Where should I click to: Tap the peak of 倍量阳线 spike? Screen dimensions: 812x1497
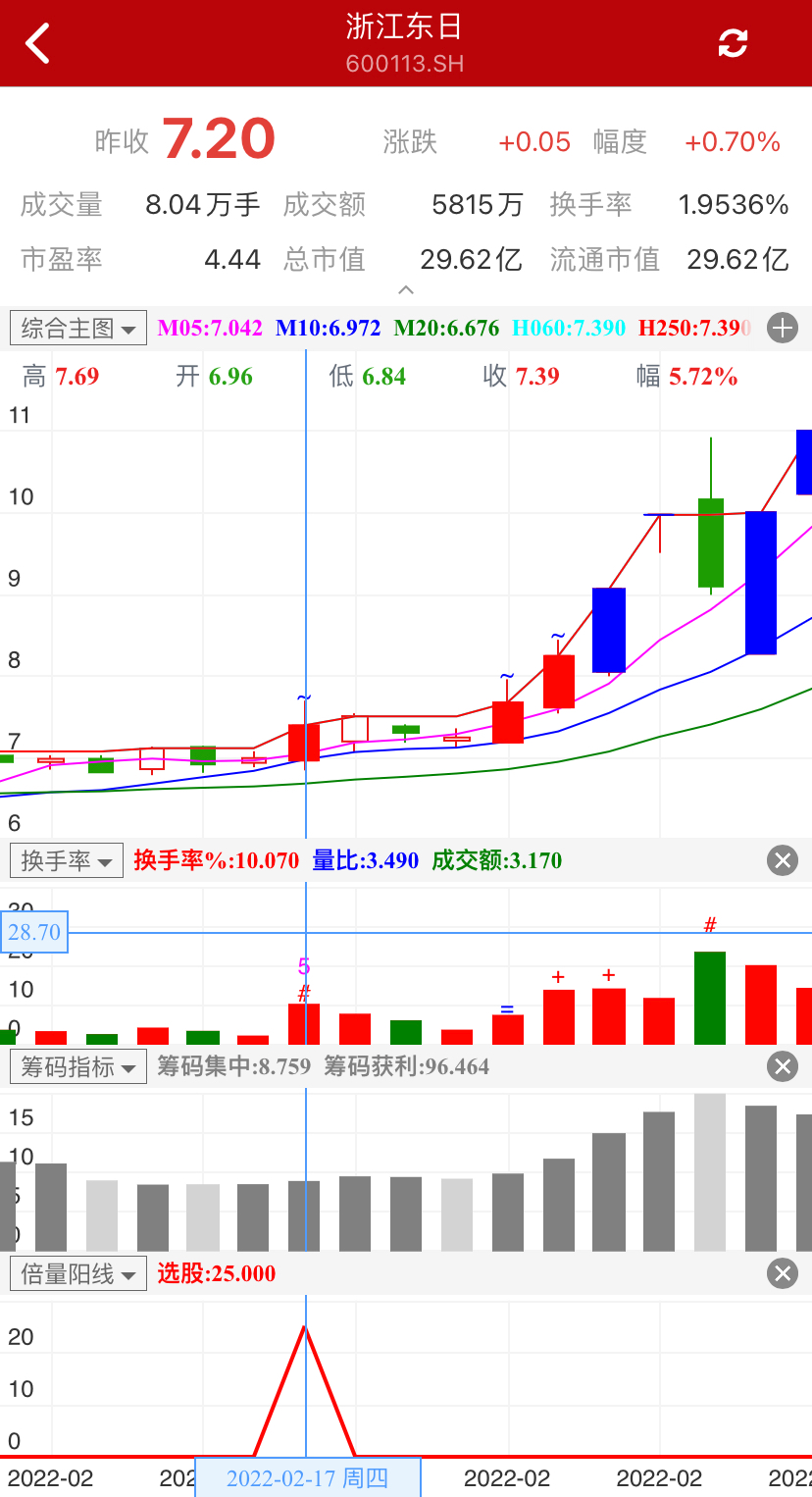pyautogui.click(x=304, y=1328)
